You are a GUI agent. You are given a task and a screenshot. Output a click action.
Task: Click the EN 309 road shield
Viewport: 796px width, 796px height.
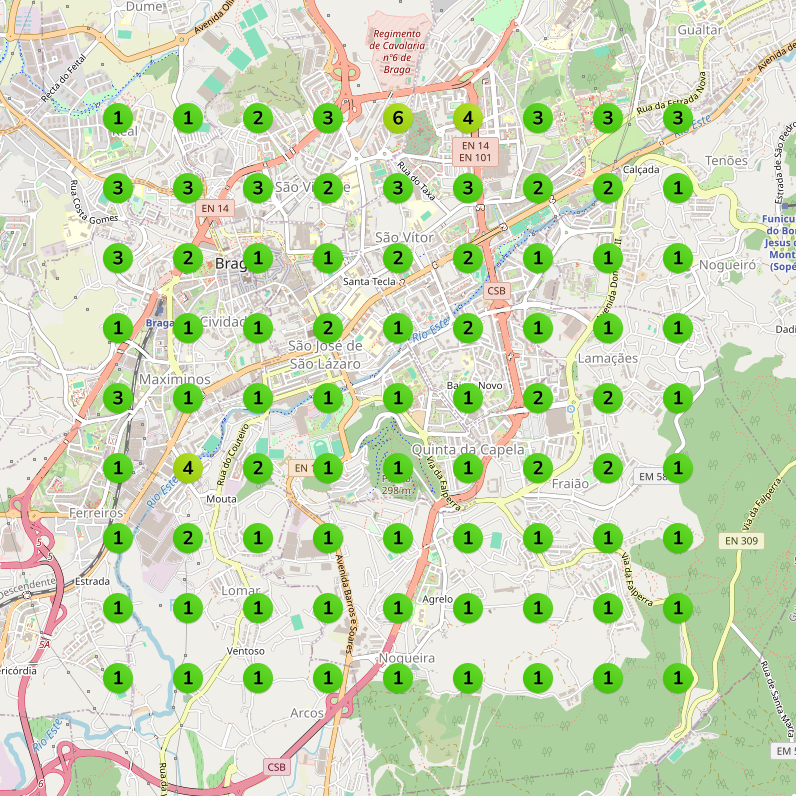[x=741, y=541]
